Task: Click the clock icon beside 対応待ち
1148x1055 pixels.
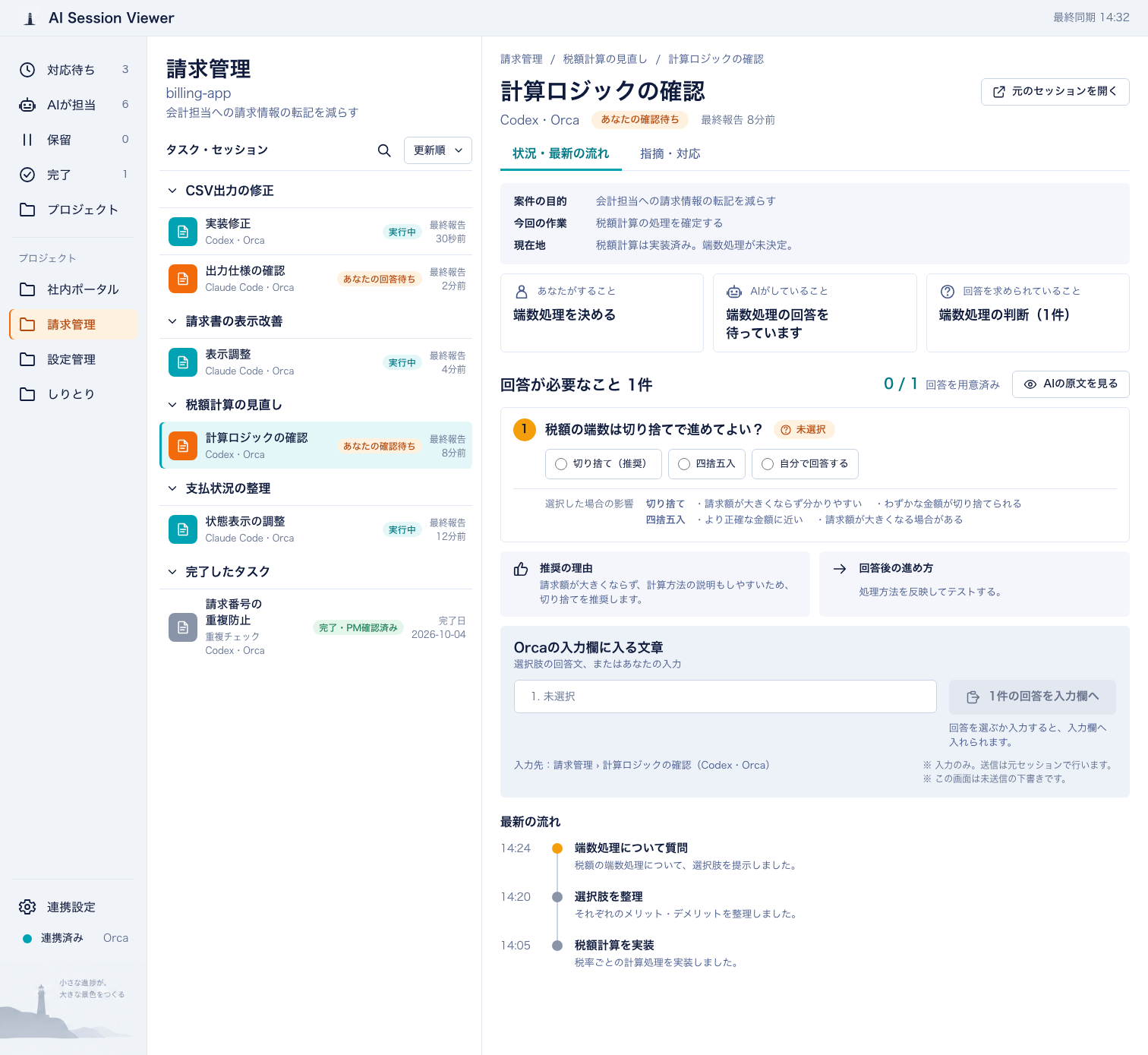Action: [x=27, y=70]
